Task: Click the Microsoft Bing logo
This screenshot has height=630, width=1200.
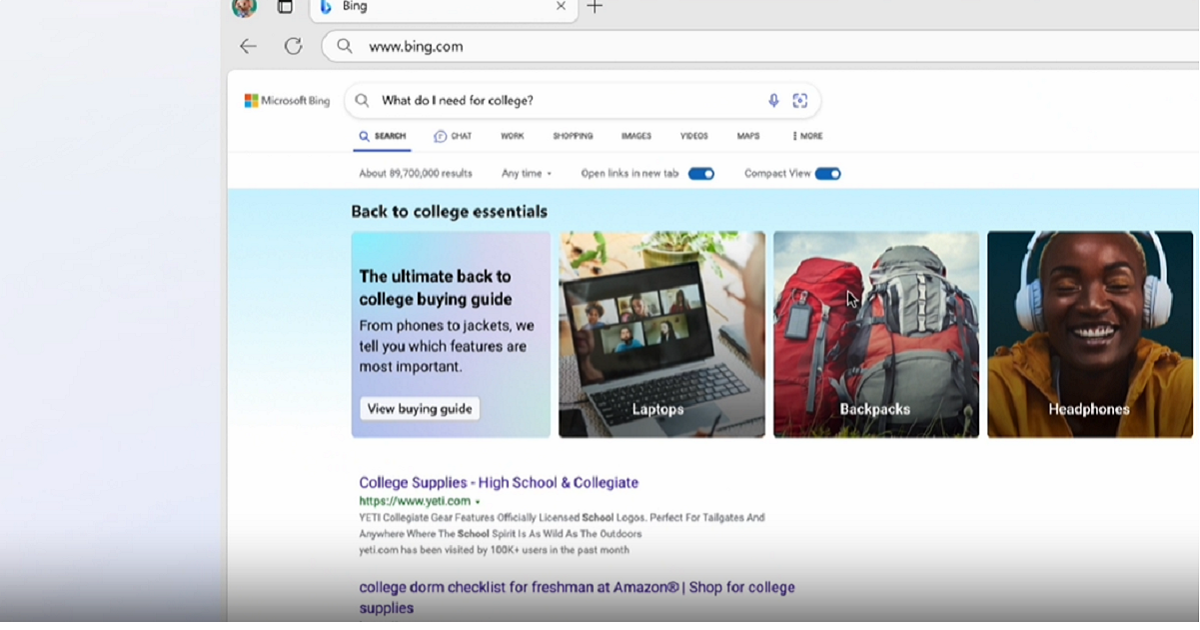Action: [287, 100]
